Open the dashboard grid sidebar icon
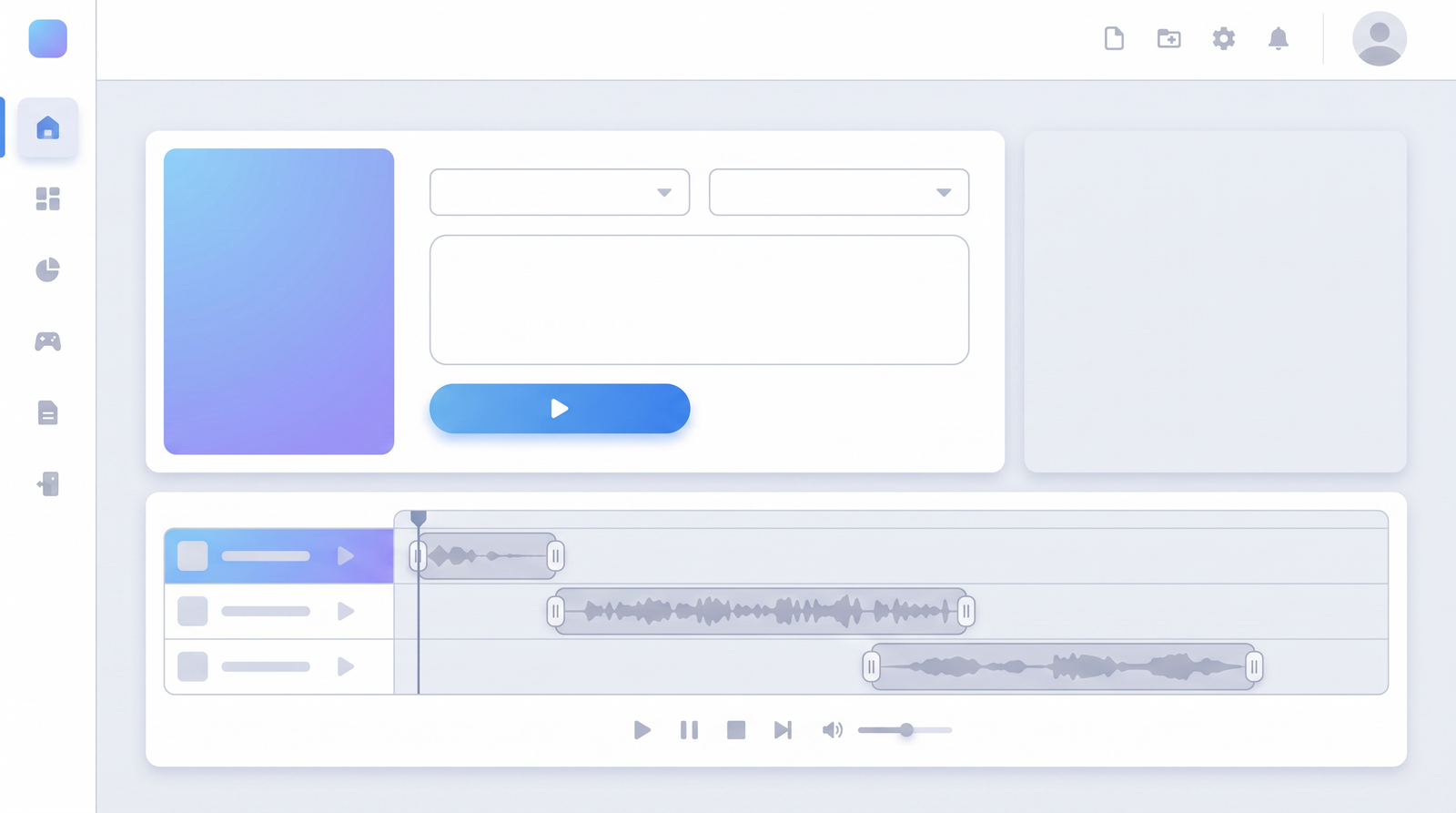This screenshot has height=813, width=1456. [48, 198]
